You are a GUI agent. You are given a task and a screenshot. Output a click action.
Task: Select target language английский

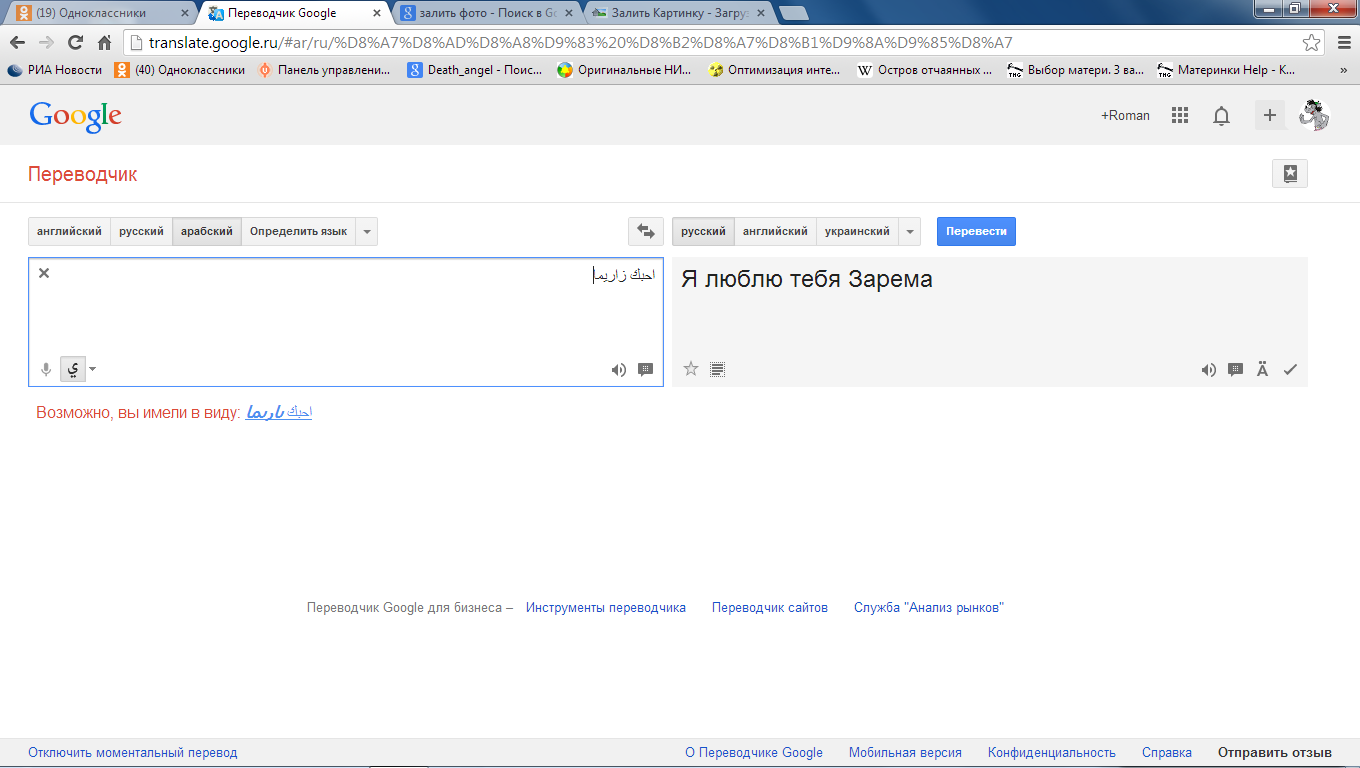click(x=775, y=231)
